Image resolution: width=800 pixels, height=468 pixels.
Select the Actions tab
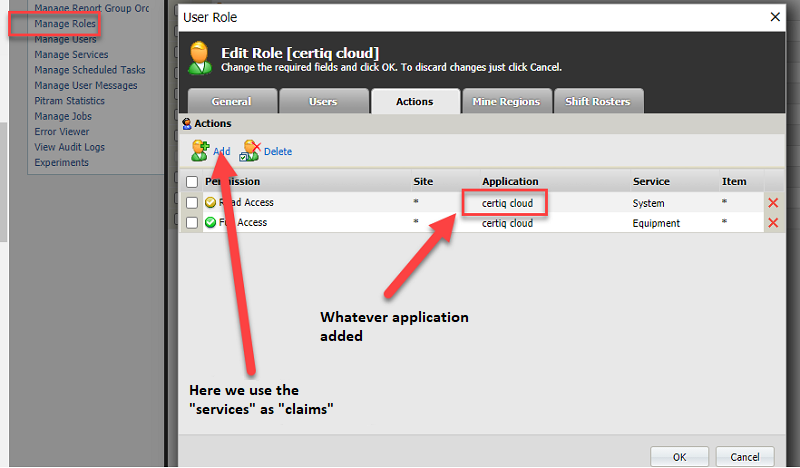click(x=415, y=101)
